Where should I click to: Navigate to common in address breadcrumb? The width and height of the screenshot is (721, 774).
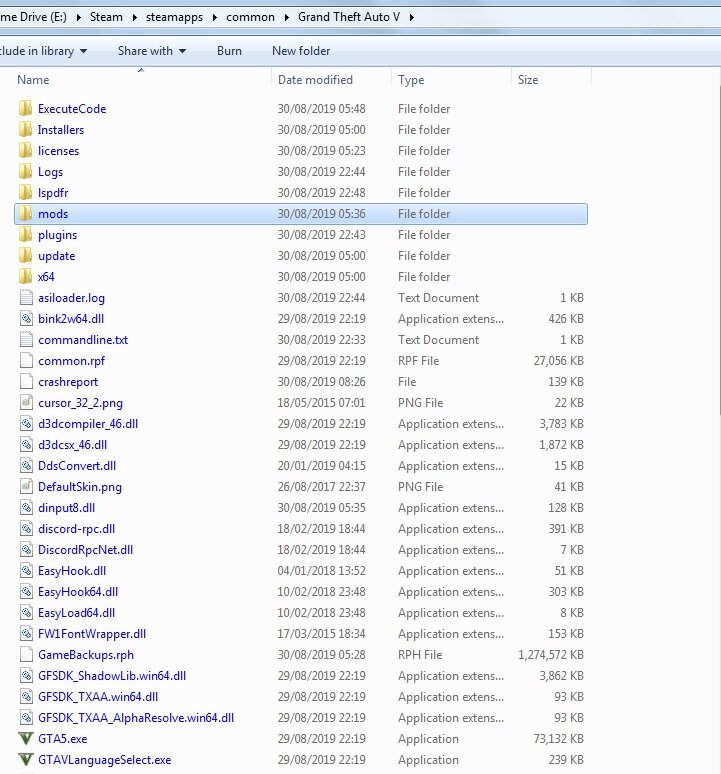[x=250, y=18]
